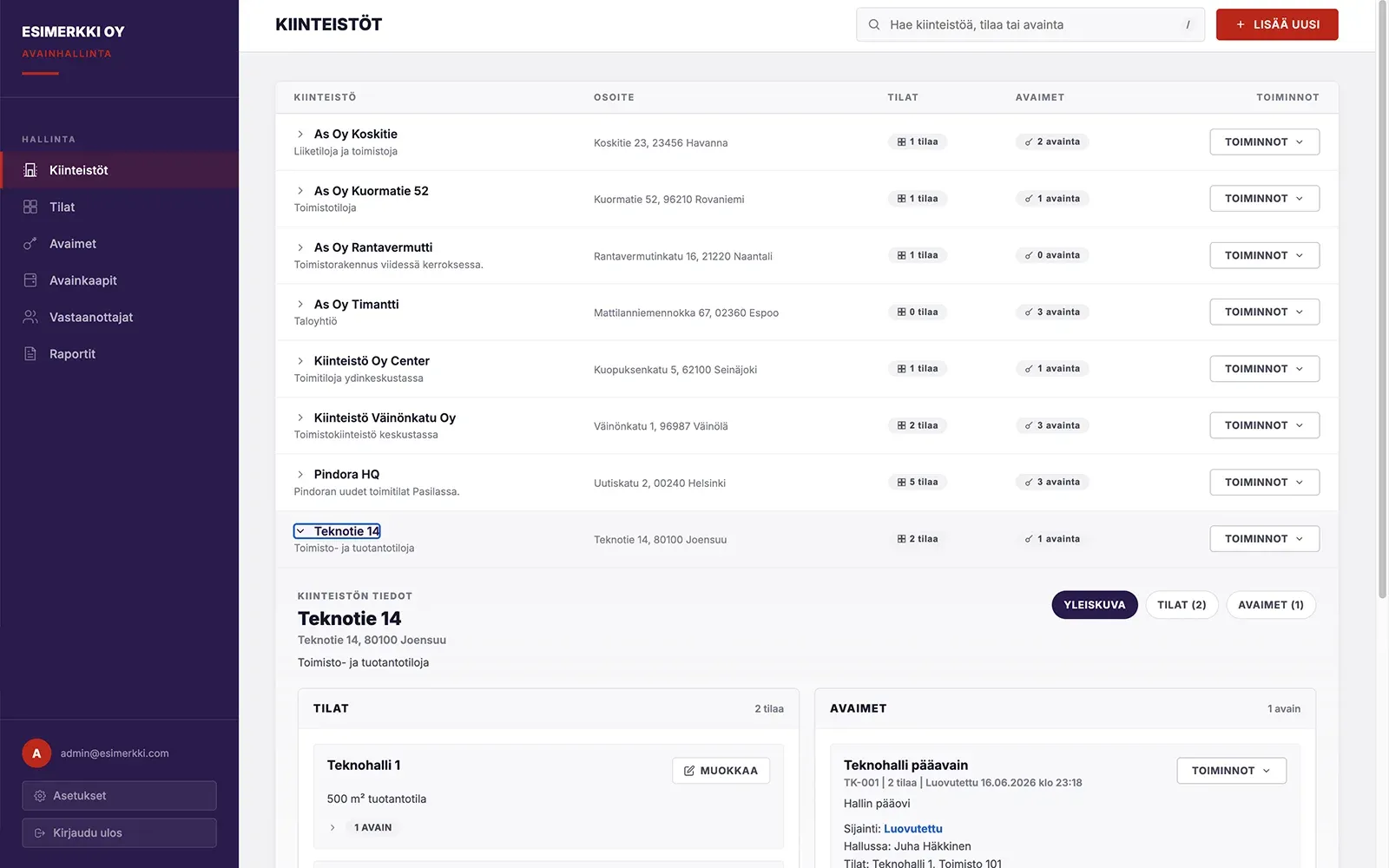This screenshot has height=868, width=1389.
Task: Click the Kiinteistö column header
Action: click(325, 97)
